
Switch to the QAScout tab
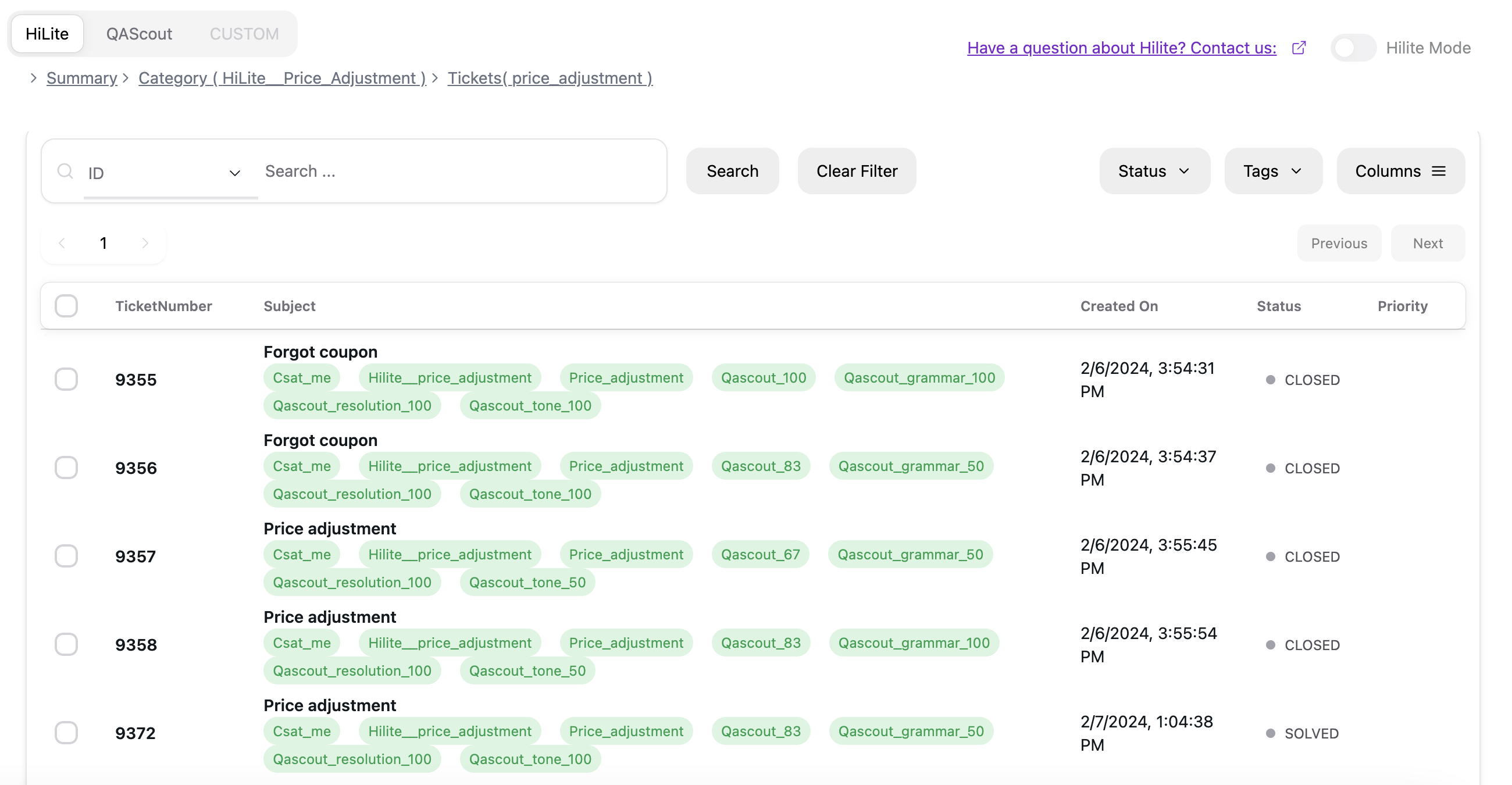tap(139, 34)
